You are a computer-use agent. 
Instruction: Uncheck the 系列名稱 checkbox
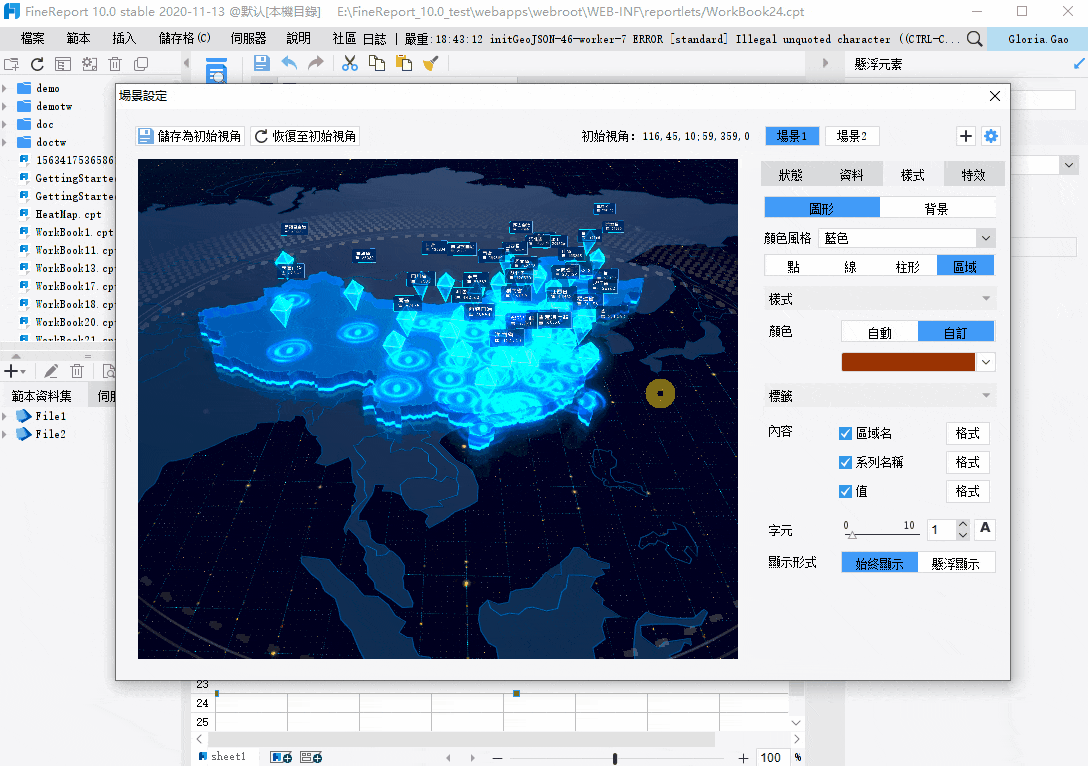(x=845, y=463)
